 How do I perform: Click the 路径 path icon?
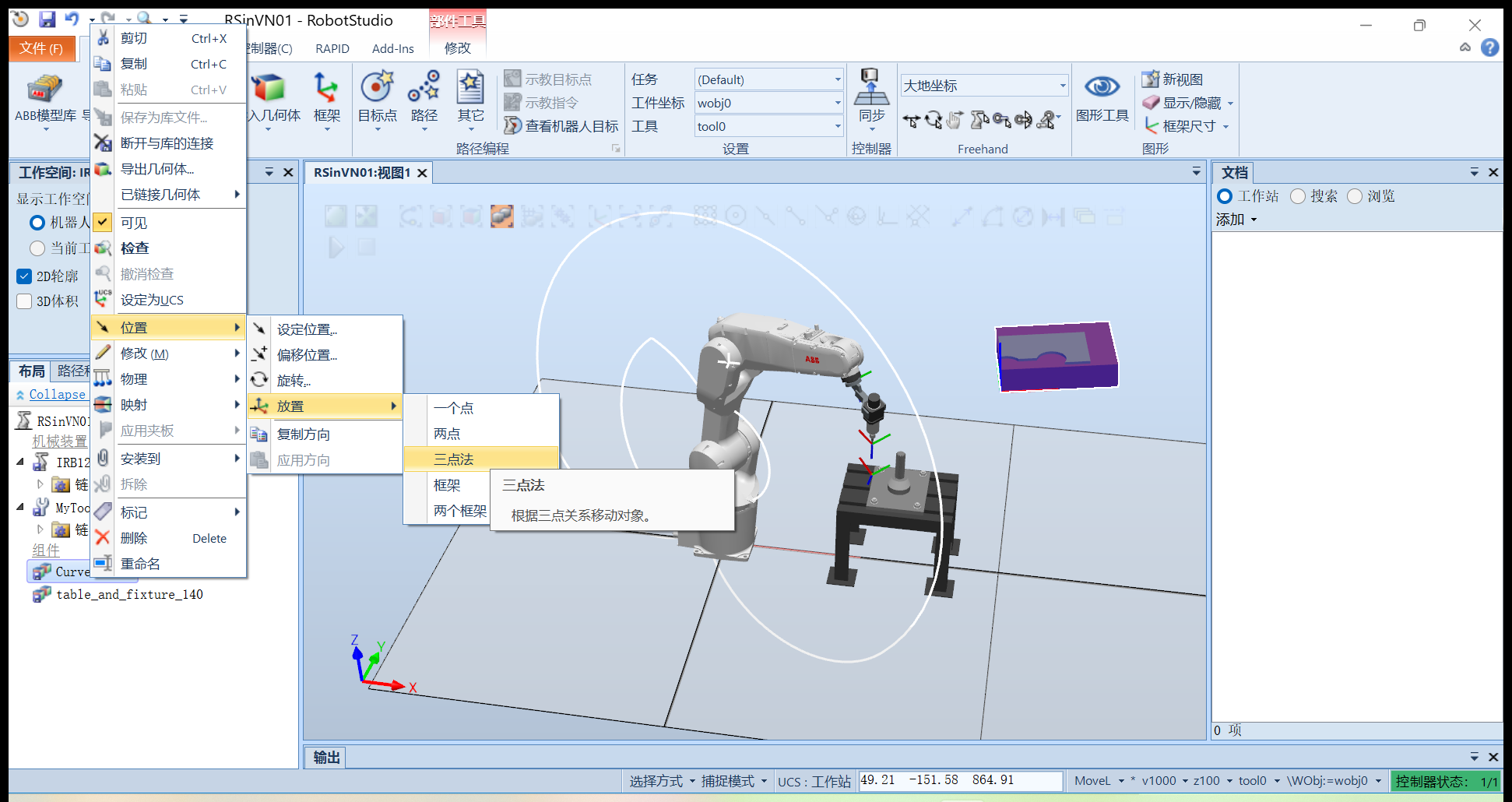pos(424,89)
